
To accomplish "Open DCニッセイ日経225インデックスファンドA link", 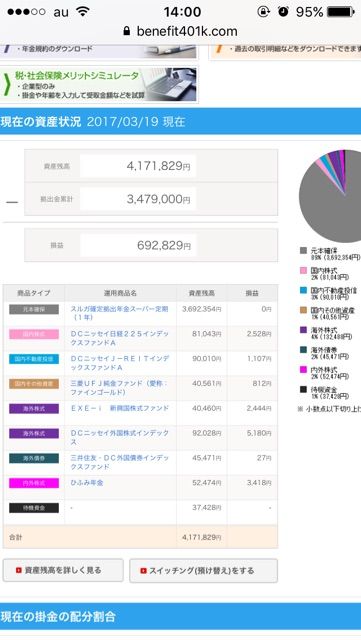I will click(119, 338).
